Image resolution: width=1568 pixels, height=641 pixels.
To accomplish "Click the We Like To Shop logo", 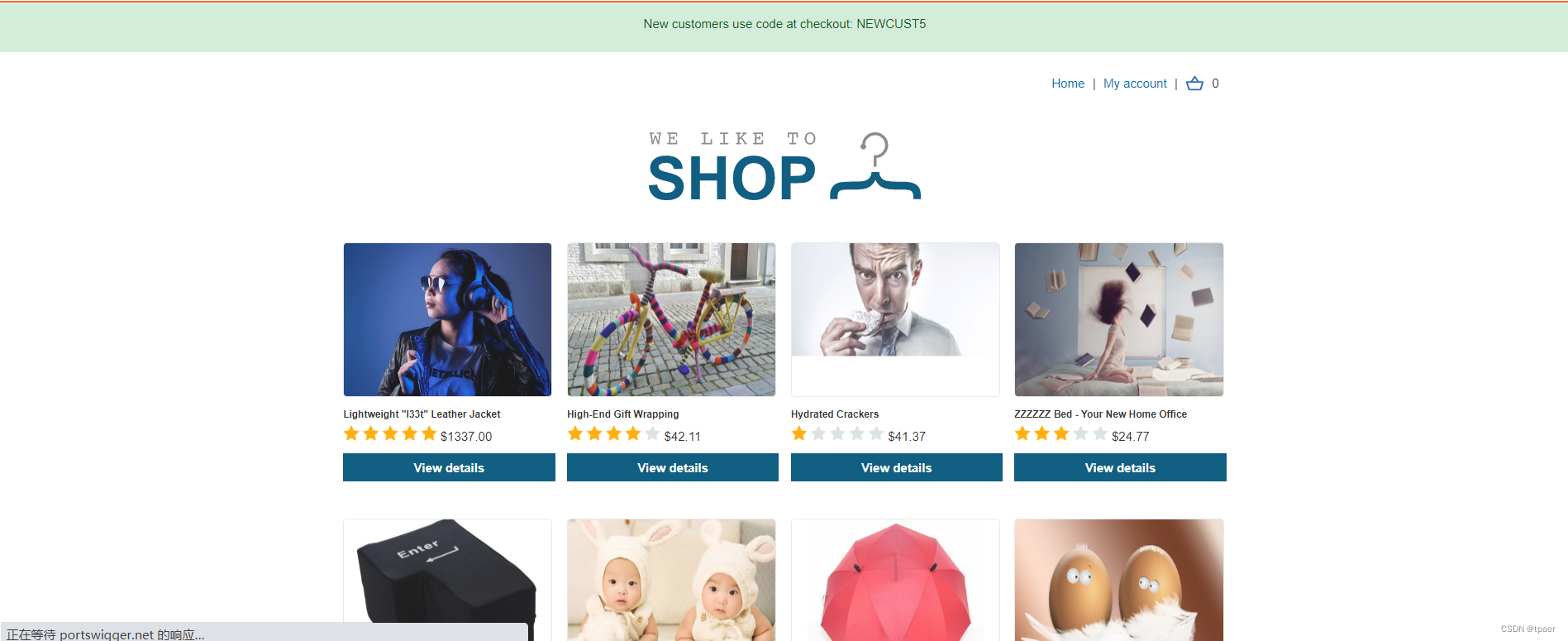I will click(x=784, y=167).
